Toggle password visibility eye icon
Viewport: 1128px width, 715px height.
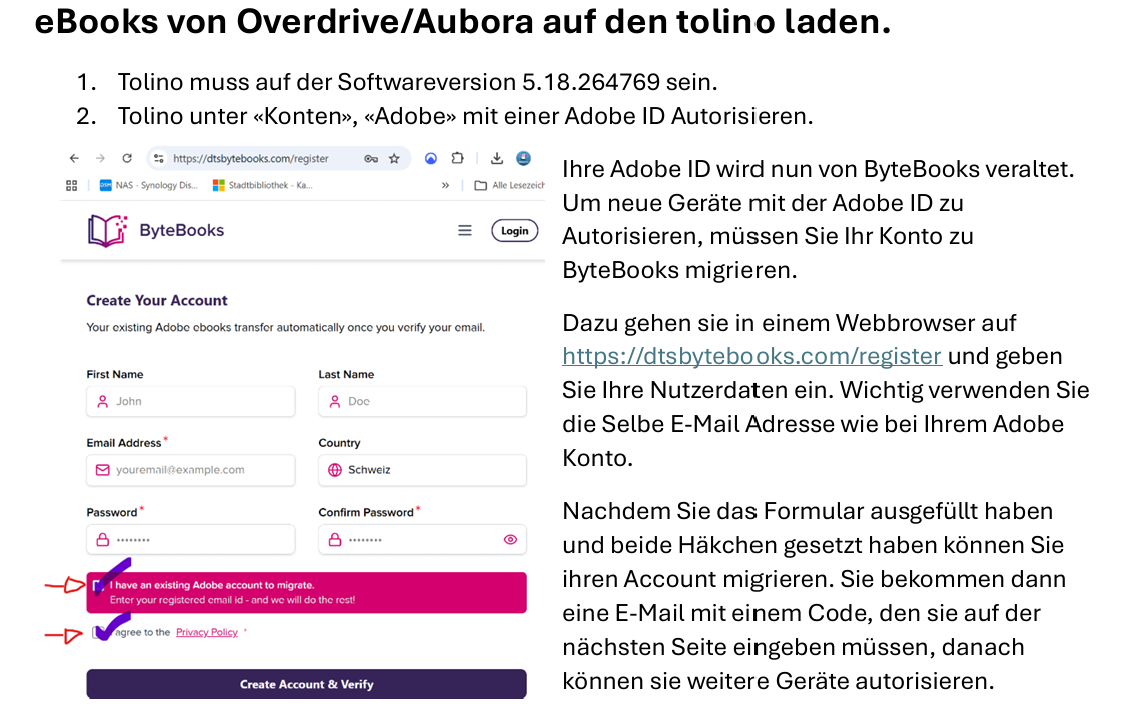510,539
